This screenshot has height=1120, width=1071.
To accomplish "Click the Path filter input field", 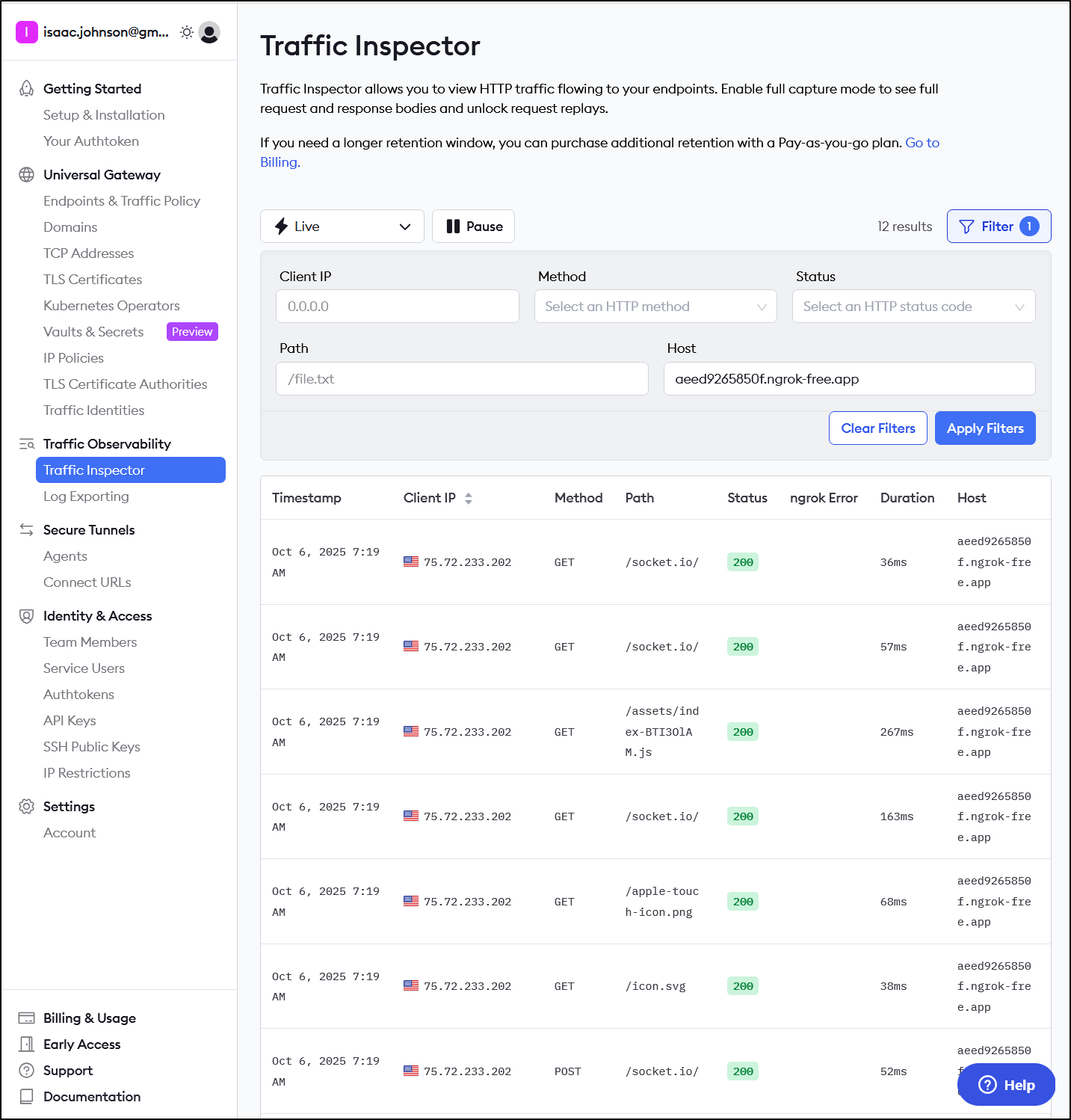I will coord(462,379).
